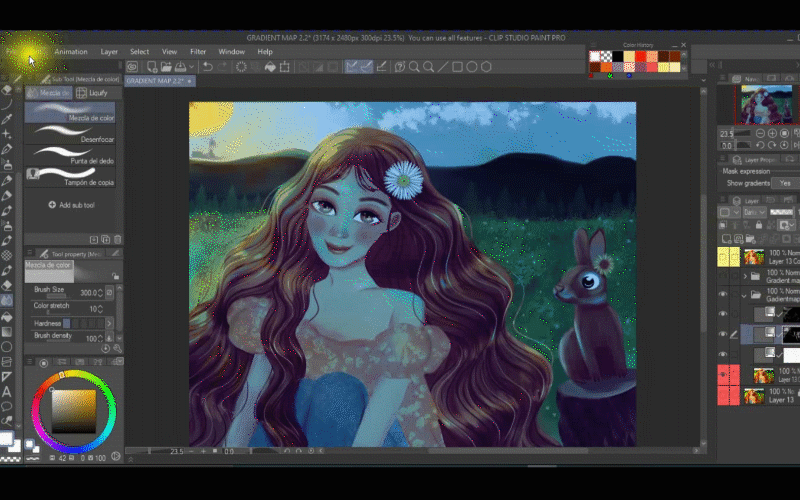Select the Text tool
The height and width of the screenshot is (500, 800).
click(7, 391)
